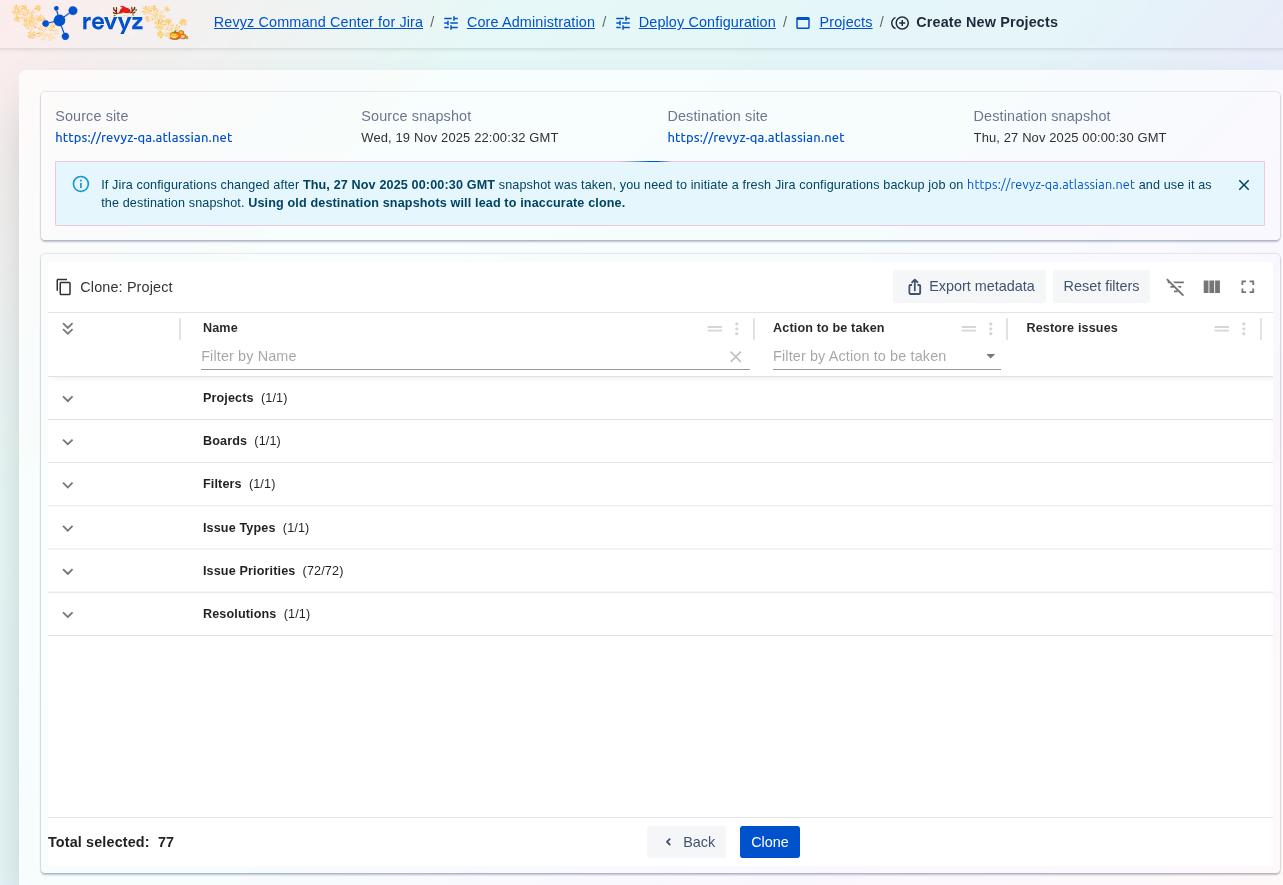Navigate to Deploy Configuration breadcrumb
This screenshot has height=885, width=1283.
pos(706,22)
